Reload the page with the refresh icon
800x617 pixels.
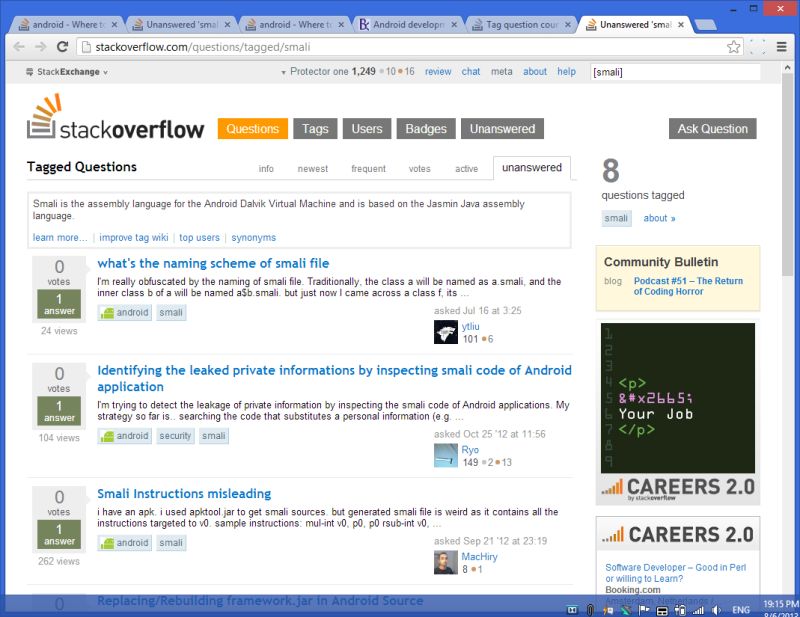(63, 45)
